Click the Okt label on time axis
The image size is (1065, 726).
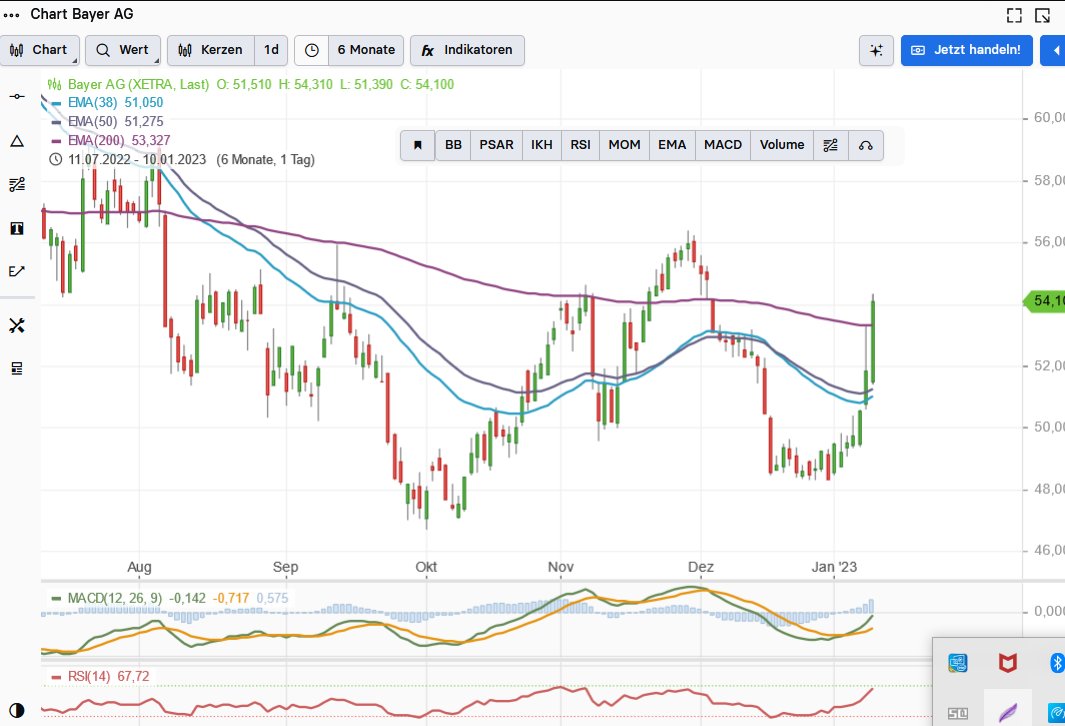427,567
